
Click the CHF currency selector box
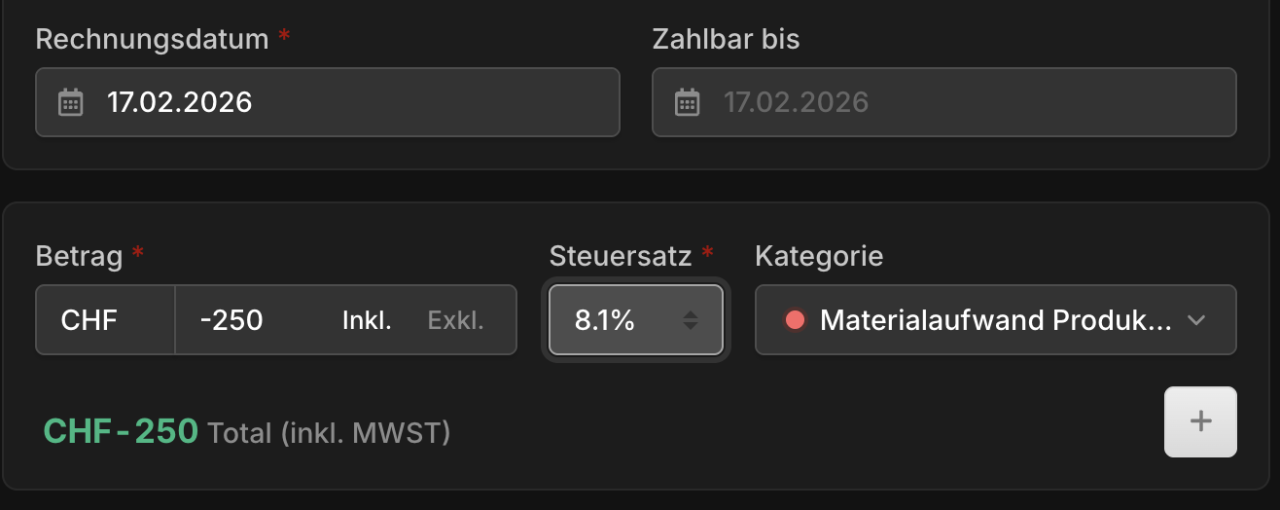(x=105, y=320)
